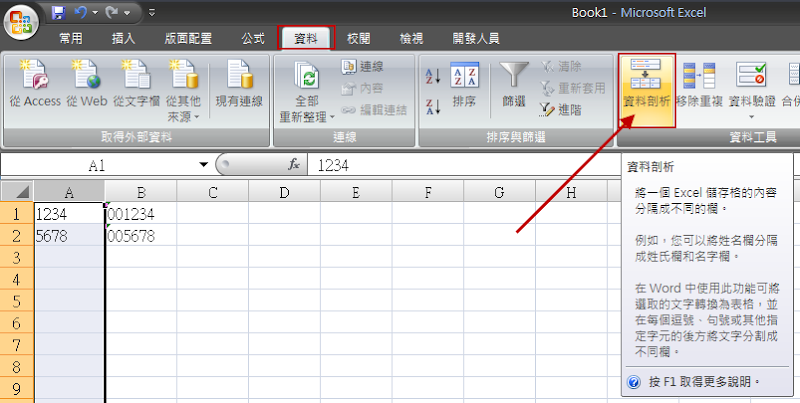Open the 版面配置 tab

click(188, 38)
